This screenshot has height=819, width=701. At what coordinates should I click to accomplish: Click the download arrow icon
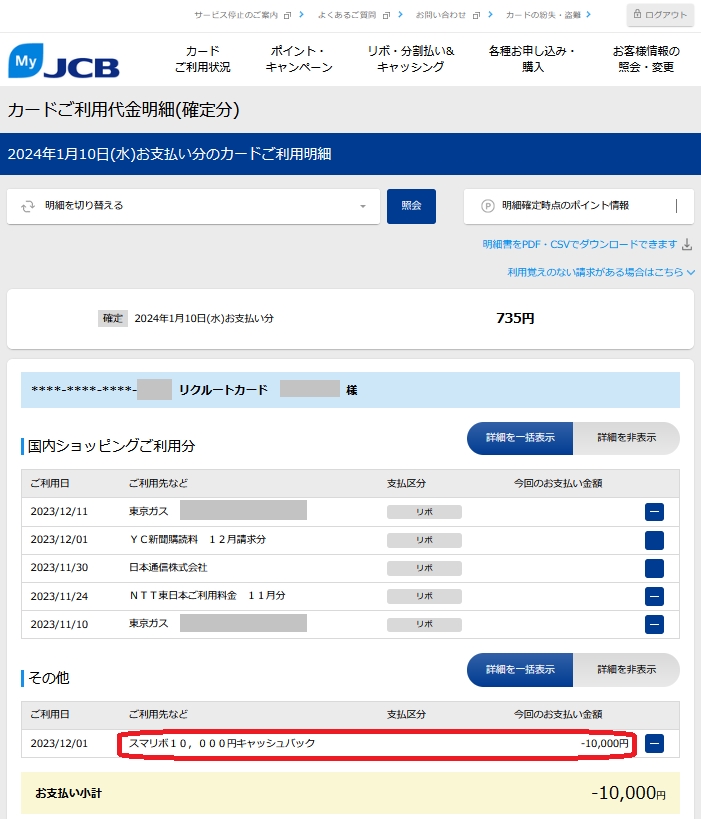[687, 244]
